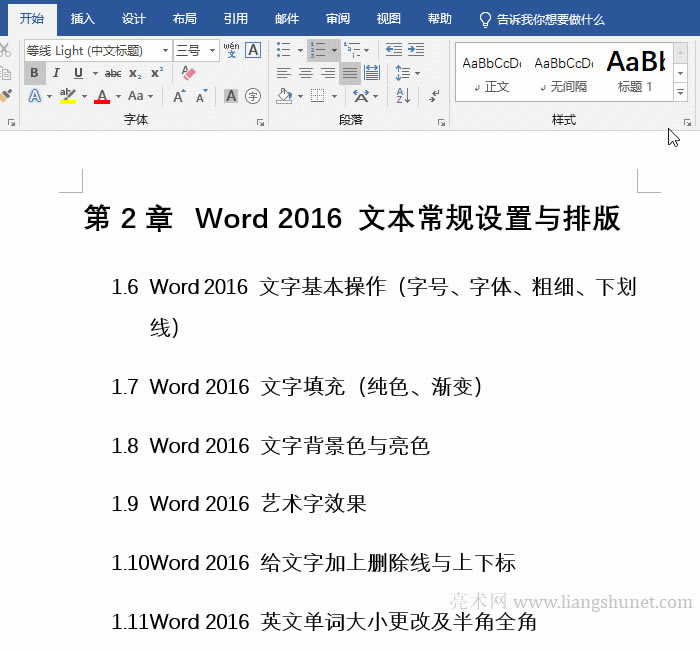Click the justify alignment icon

tap(349, 73)
